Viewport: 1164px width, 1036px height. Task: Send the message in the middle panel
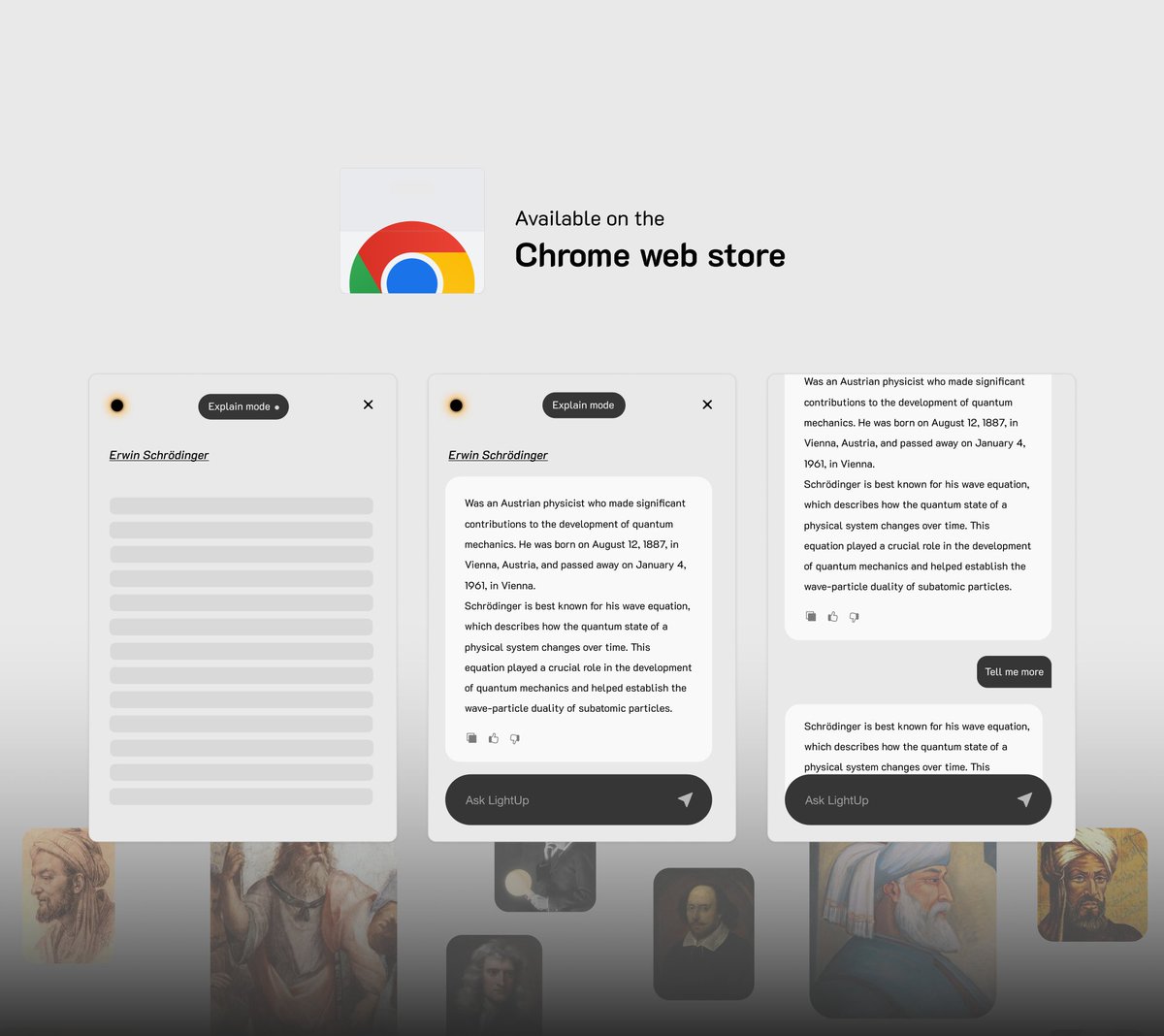[x=686, y=799]
